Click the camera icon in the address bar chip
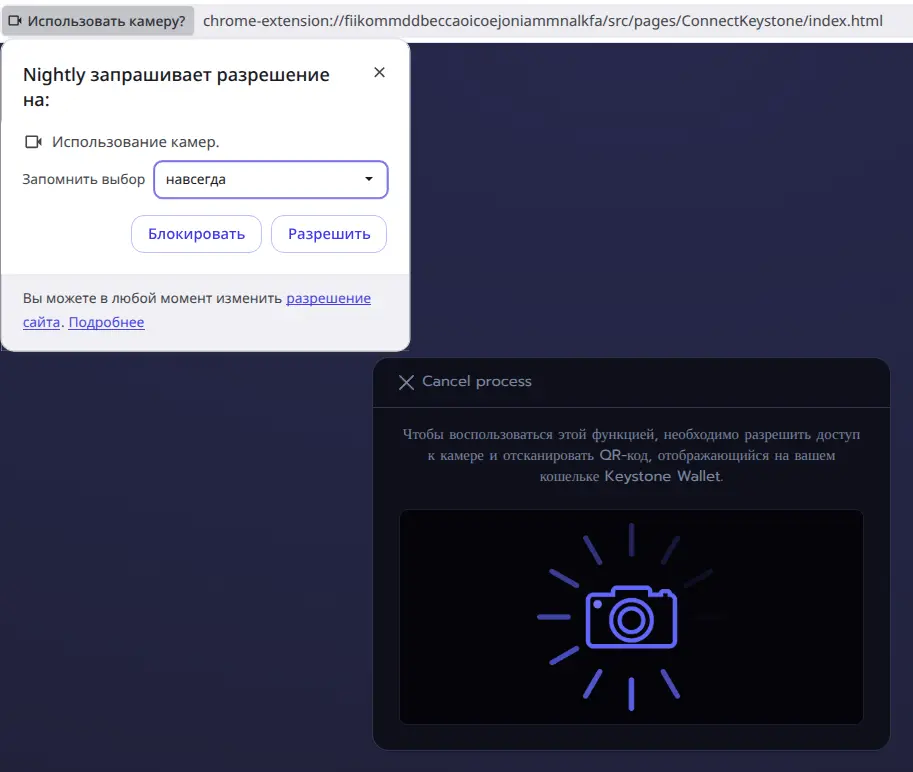Image resolution: width=913 pixels, height=772 pixels. [x=16, y=21]
